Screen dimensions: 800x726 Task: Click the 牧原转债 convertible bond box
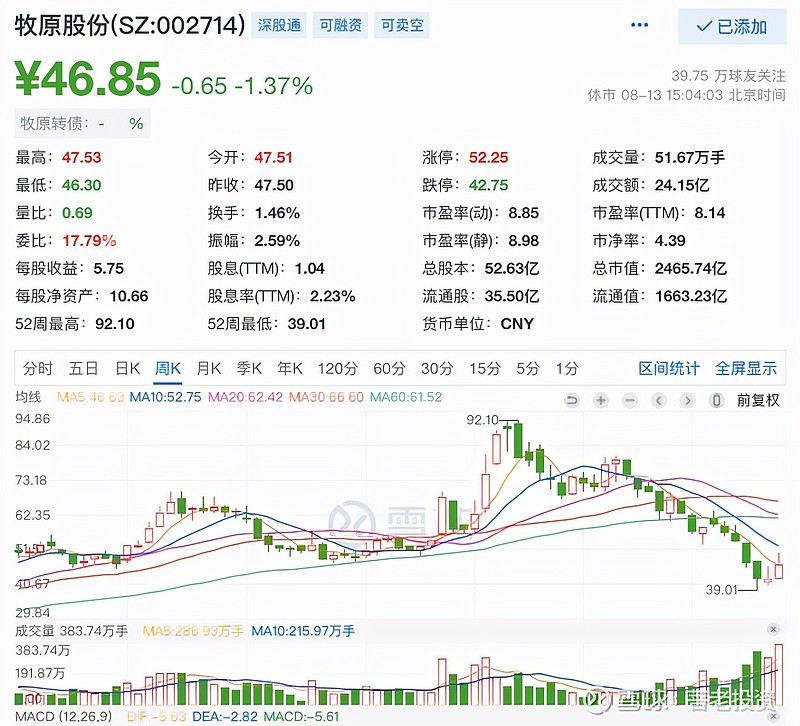point(82,123)
